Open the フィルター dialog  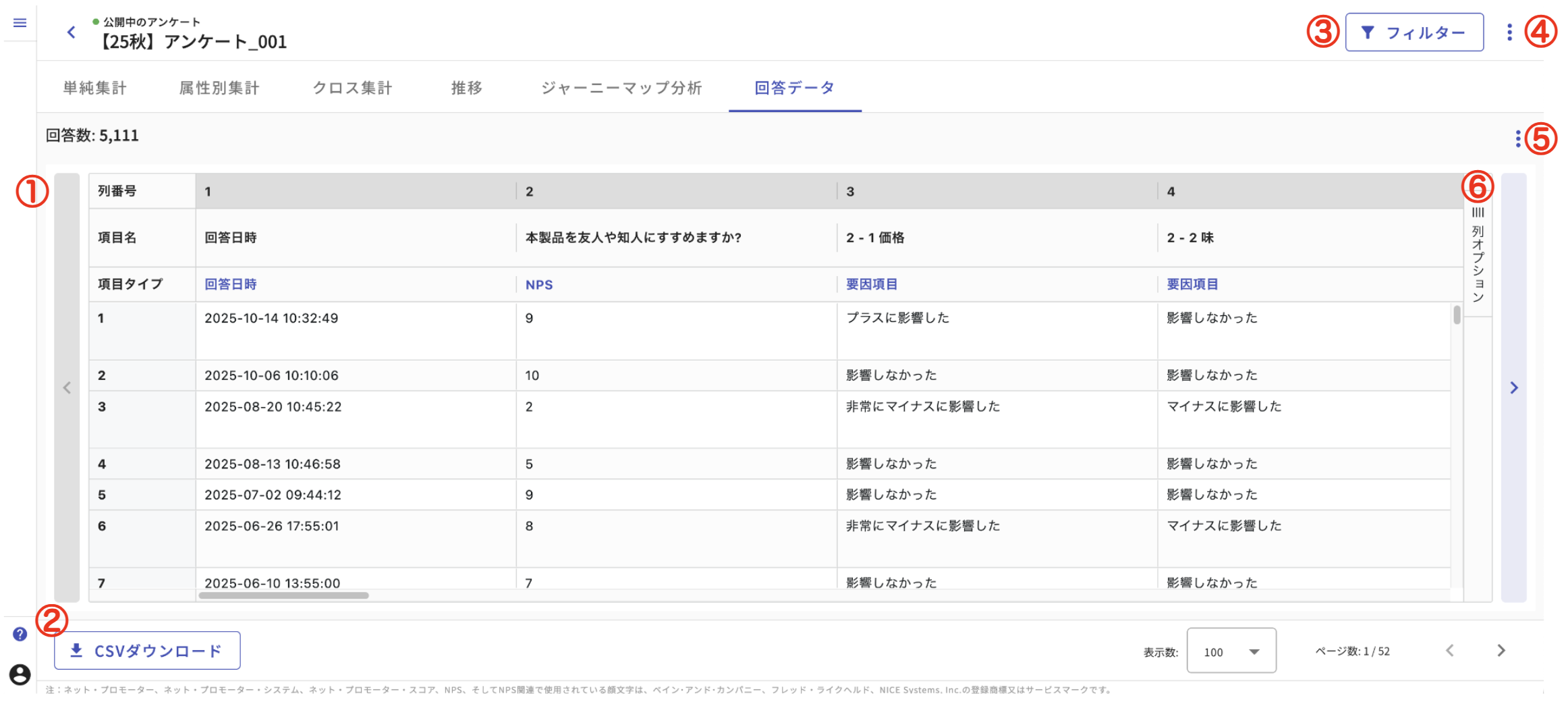click(1414, 31)
